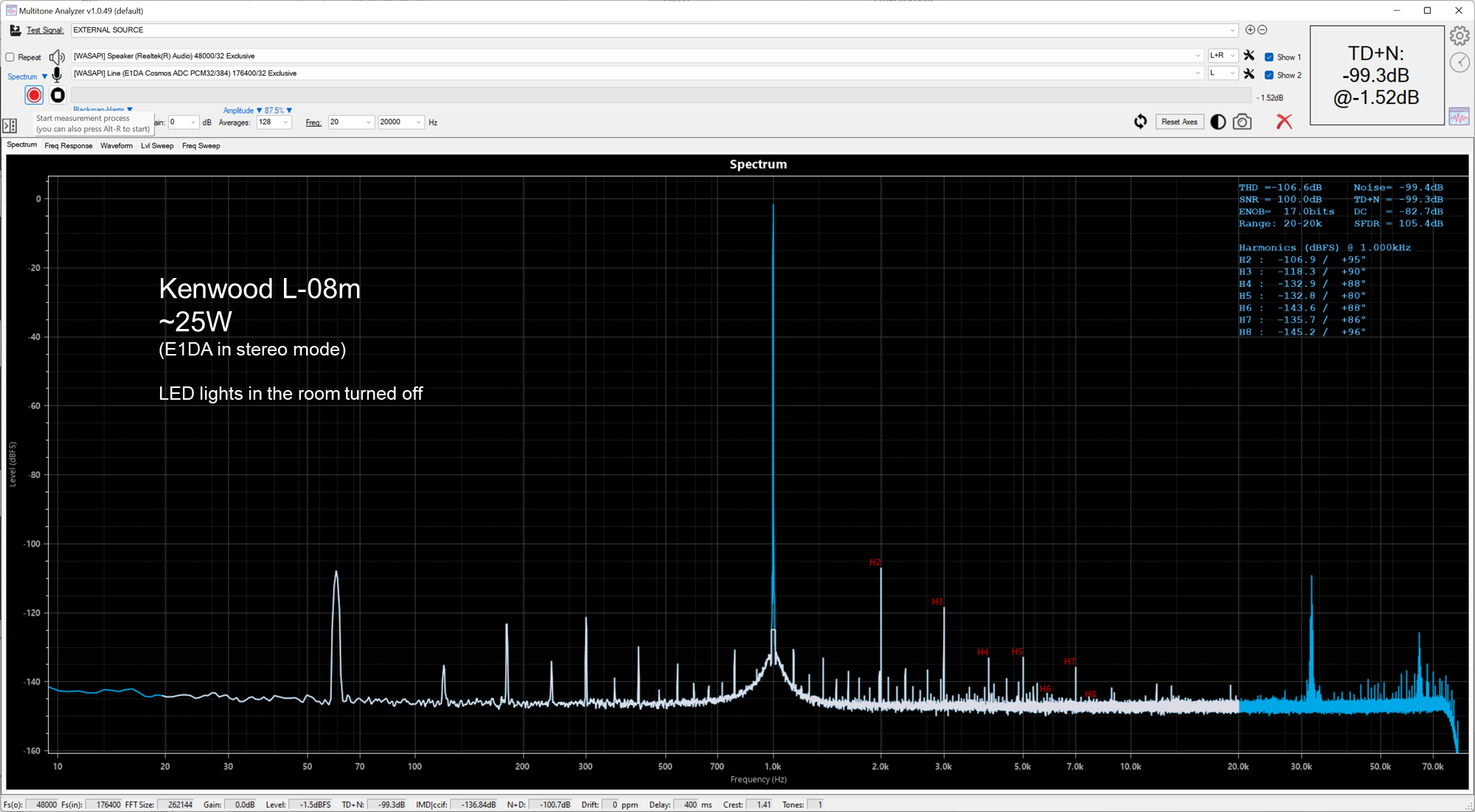Click the Freq label link
The image size is (1475, 812).
(x=313, y=122)
